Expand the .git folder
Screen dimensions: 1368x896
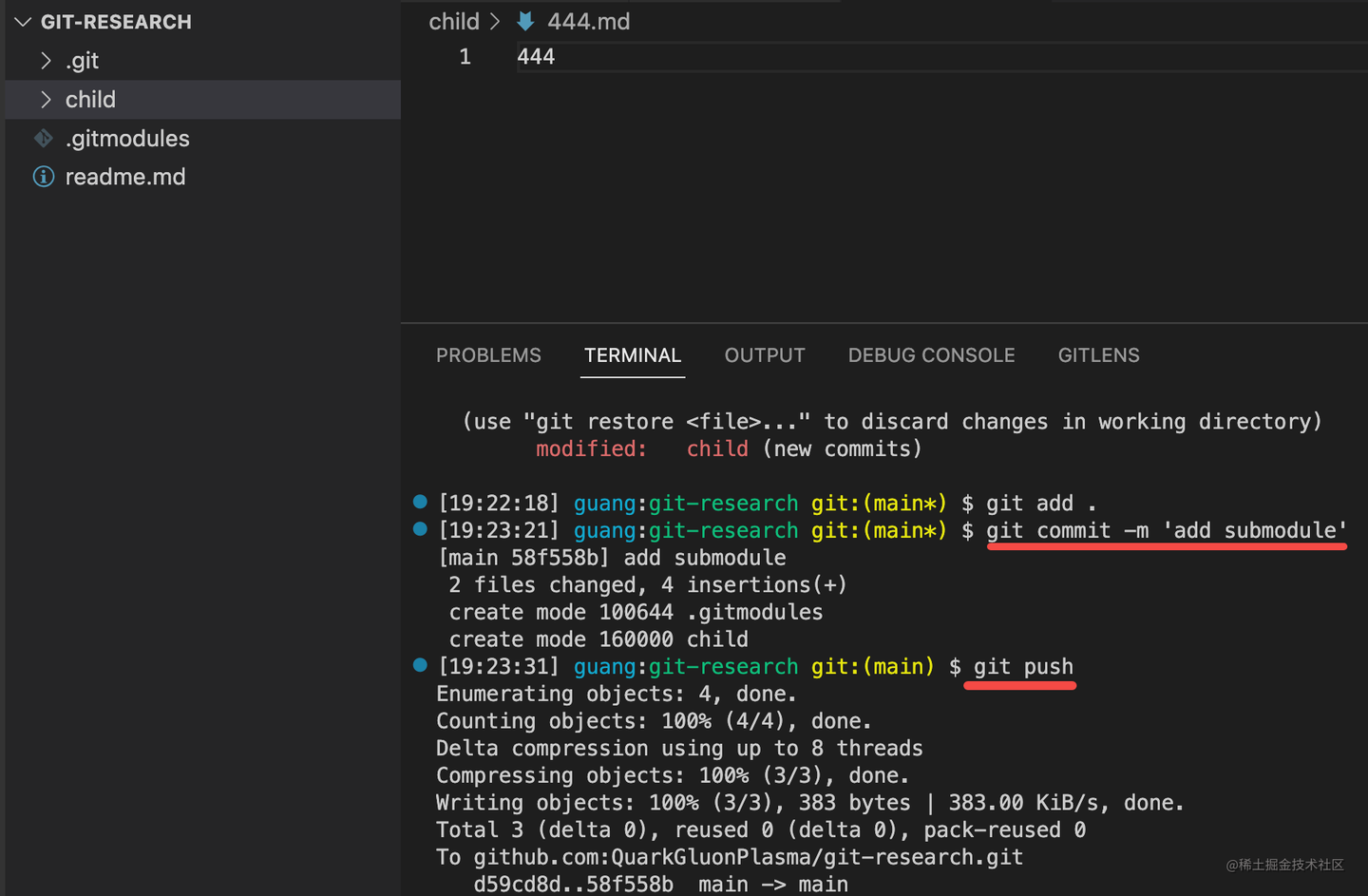coord(46,60)
